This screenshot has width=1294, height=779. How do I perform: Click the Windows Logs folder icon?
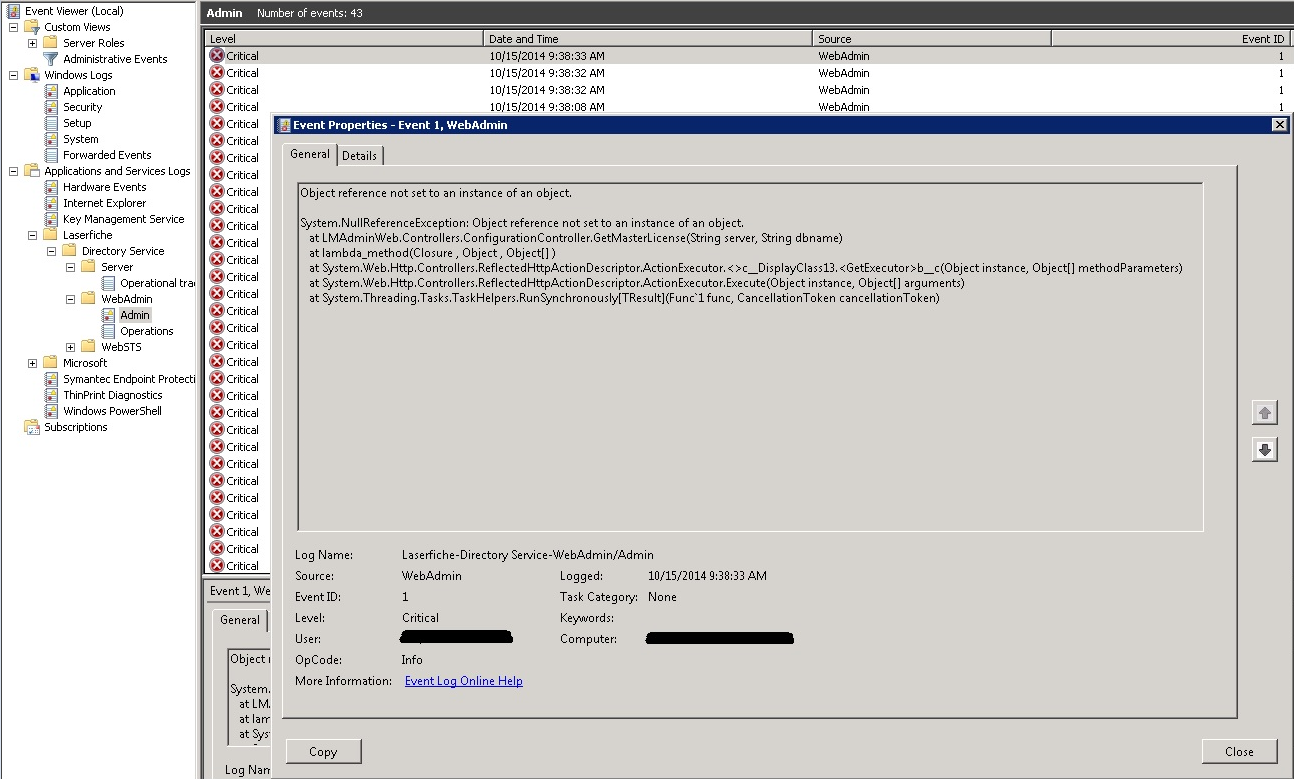click(32, 75)
